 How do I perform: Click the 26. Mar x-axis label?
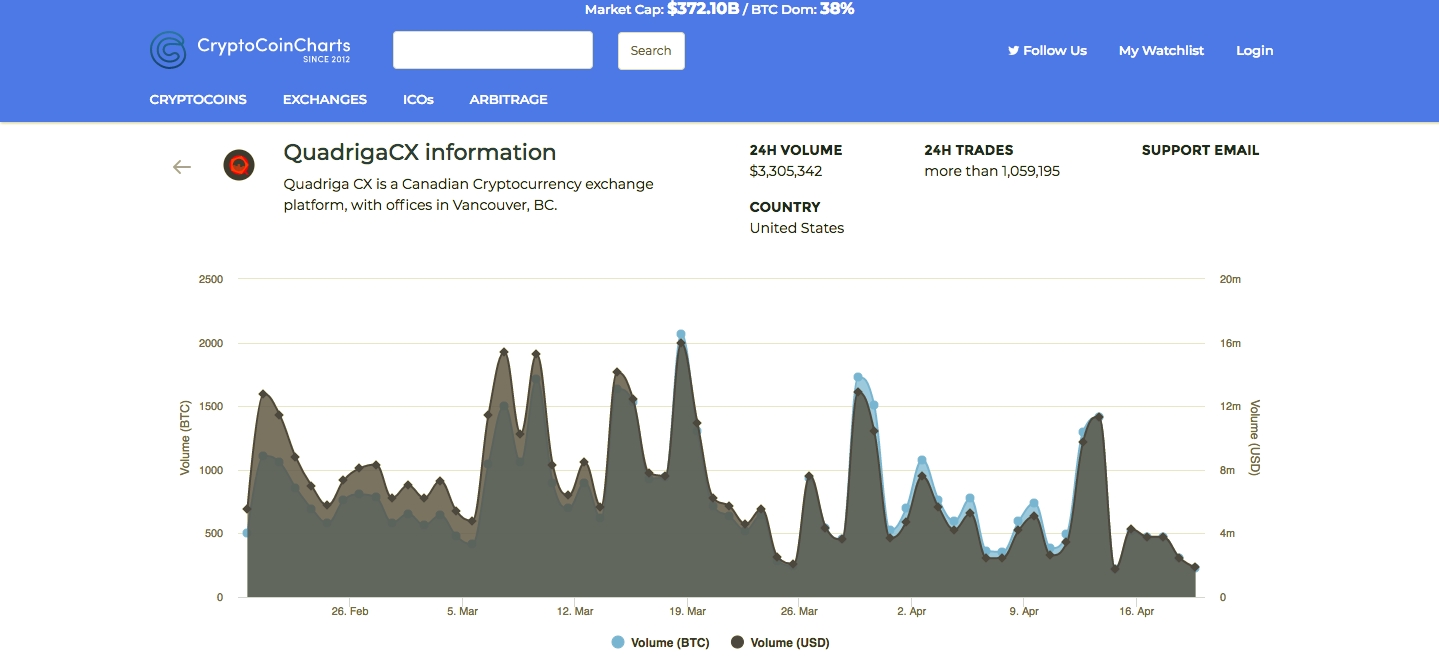tap(799, 611)
